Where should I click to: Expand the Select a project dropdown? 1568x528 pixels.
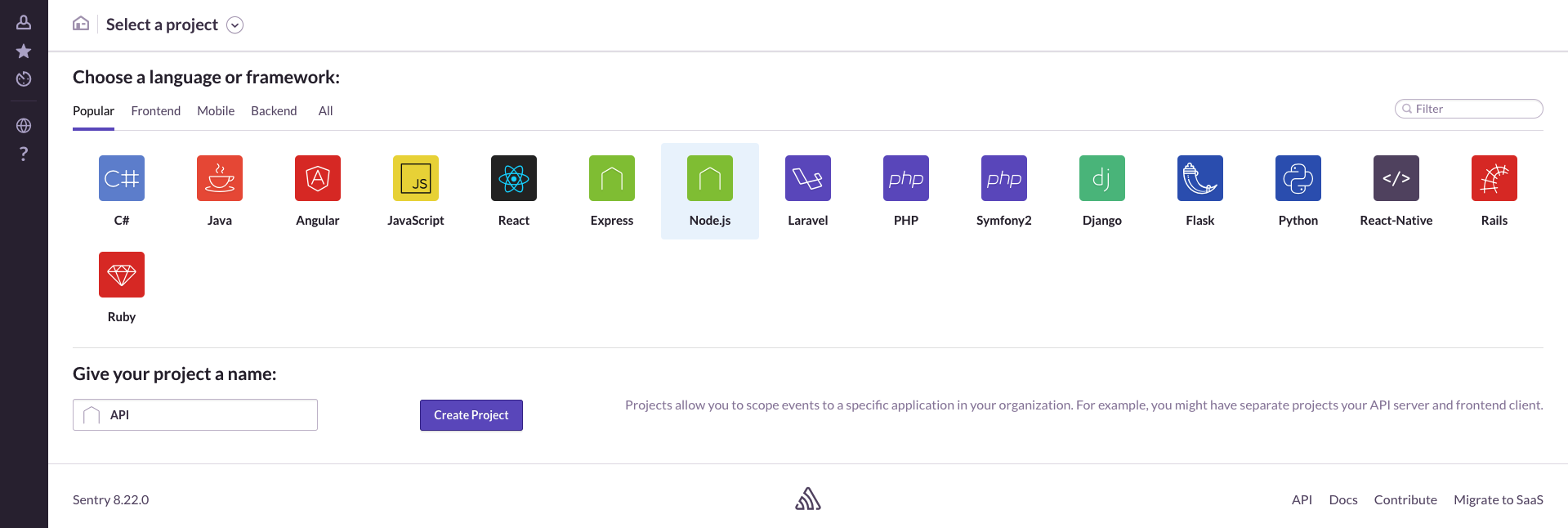pyautogui.click(x=235, y=25)
